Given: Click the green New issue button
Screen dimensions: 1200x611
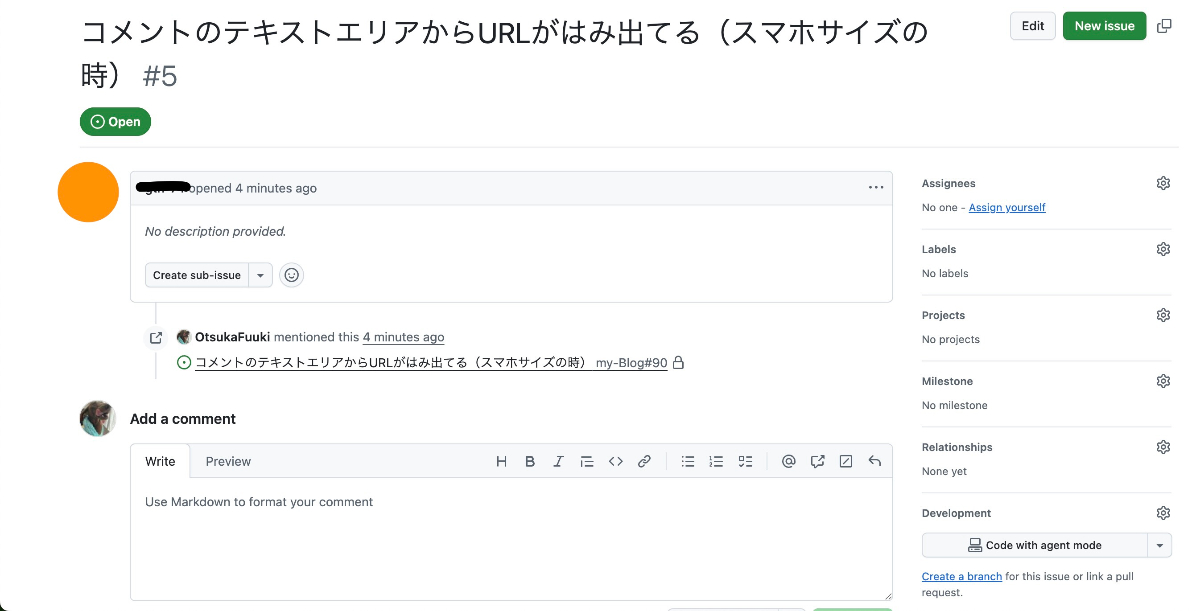Looking at the screenshot, I should point(1104,26).
